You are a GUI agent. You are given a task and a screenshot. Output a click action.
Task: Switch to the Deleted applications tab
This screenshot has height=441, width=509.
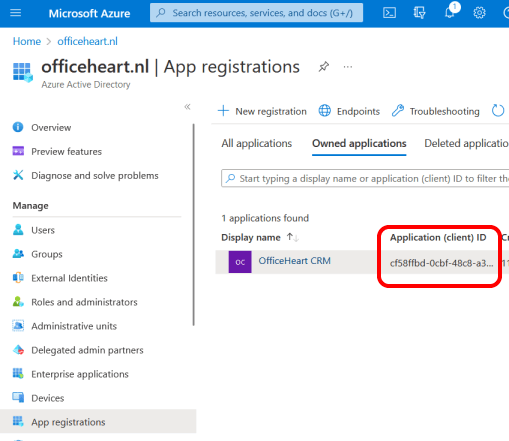tap(466, 143)
